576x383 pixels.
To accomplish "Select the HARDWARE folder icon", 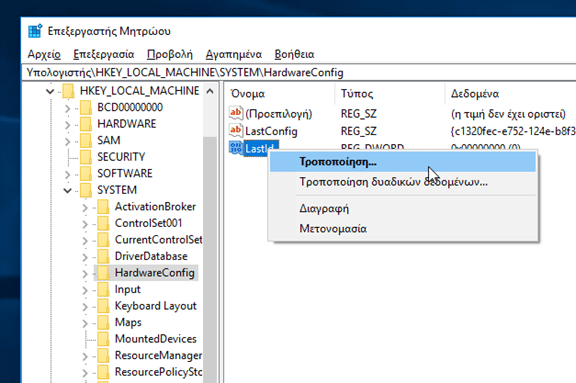I will point(86,124).
